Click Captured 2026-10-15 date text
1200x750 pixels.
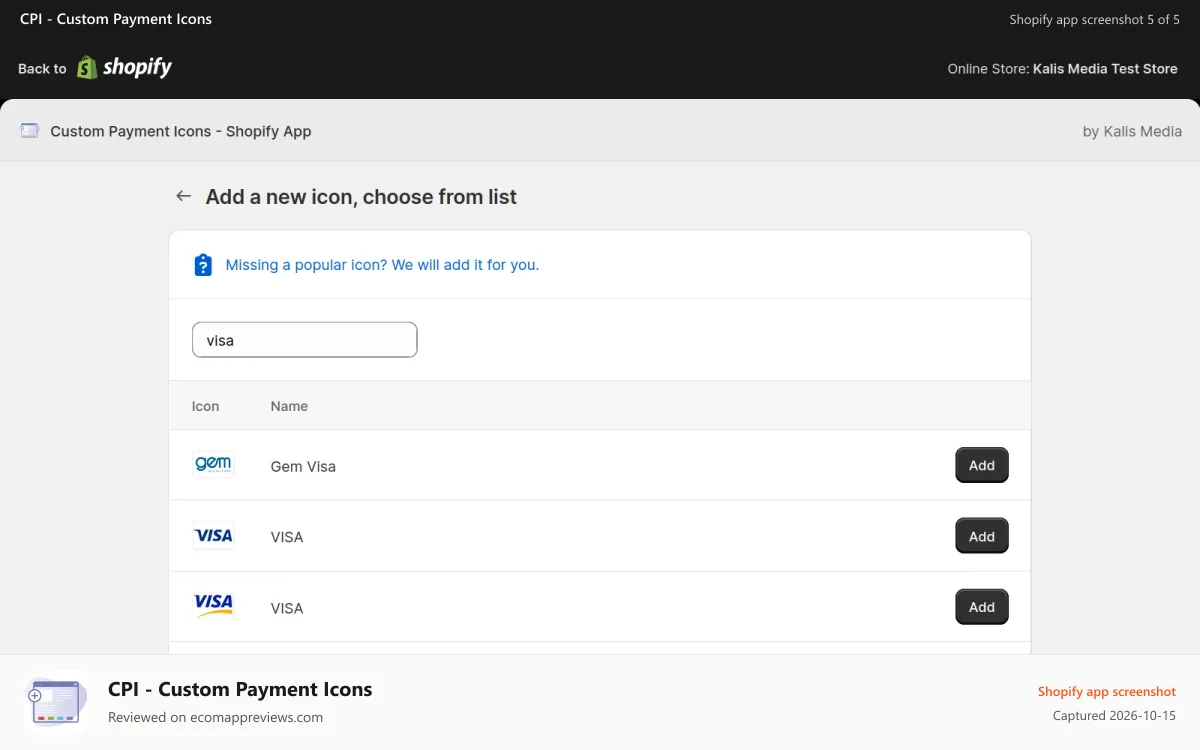pyautogui.click(x=1114, y=715)
